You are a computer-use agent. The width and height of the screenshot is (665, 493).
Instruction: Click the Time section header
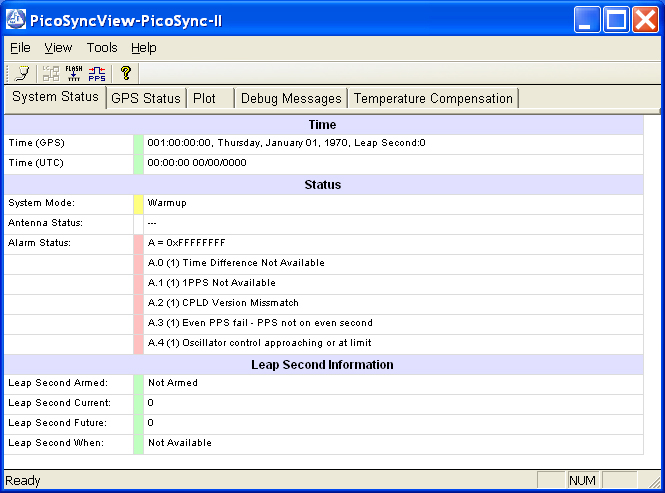(x=323, y=124)
